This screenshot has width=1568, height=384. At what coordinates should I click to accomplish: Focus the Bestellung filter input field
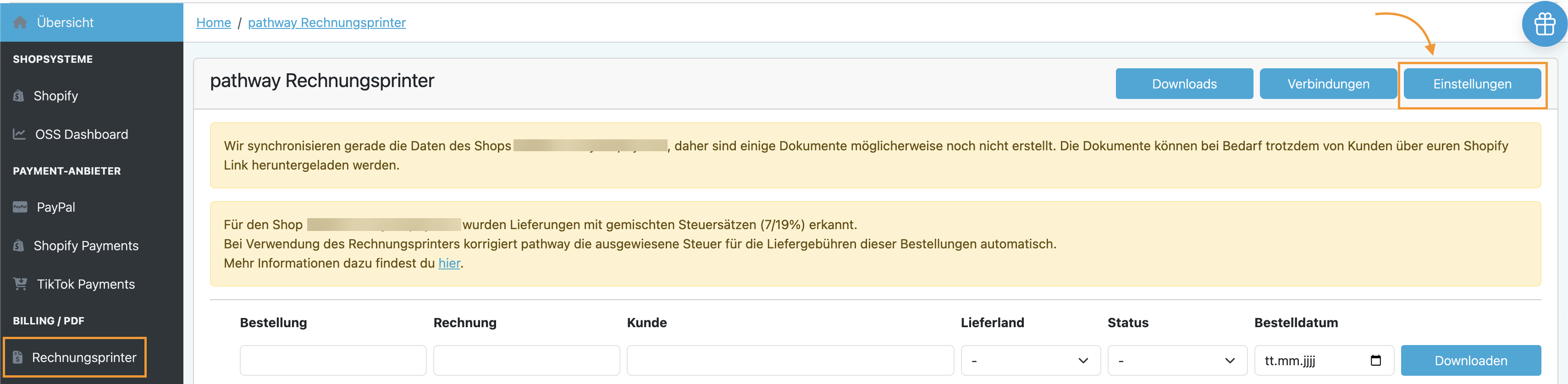pos(332,360)
